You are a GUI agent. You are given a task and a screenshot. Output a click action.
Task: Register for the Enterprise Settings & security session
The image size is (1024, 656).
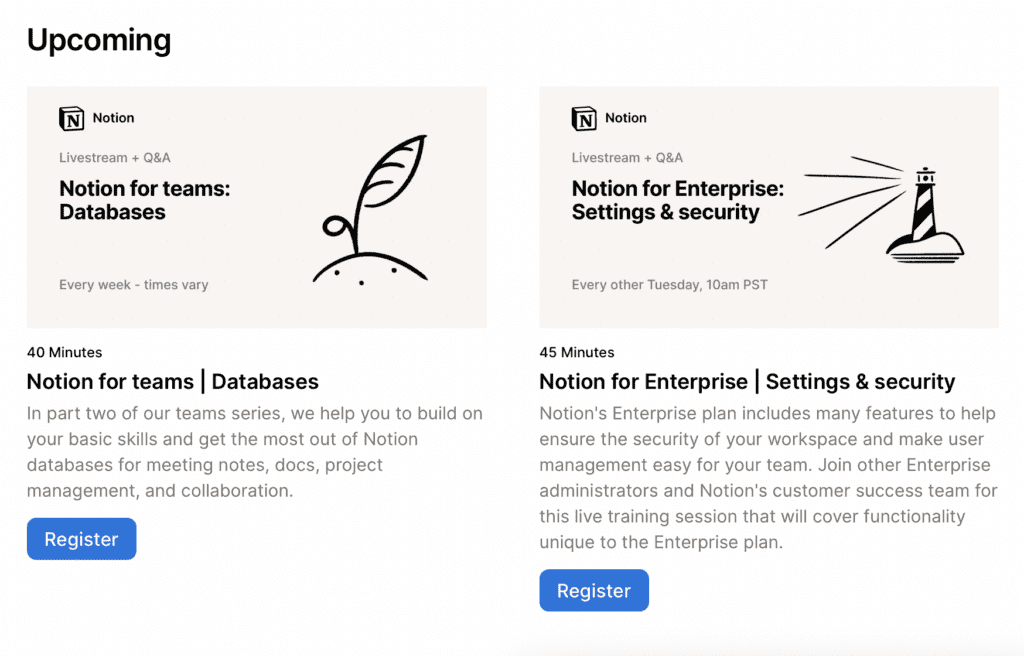click(x=593, y=591)
